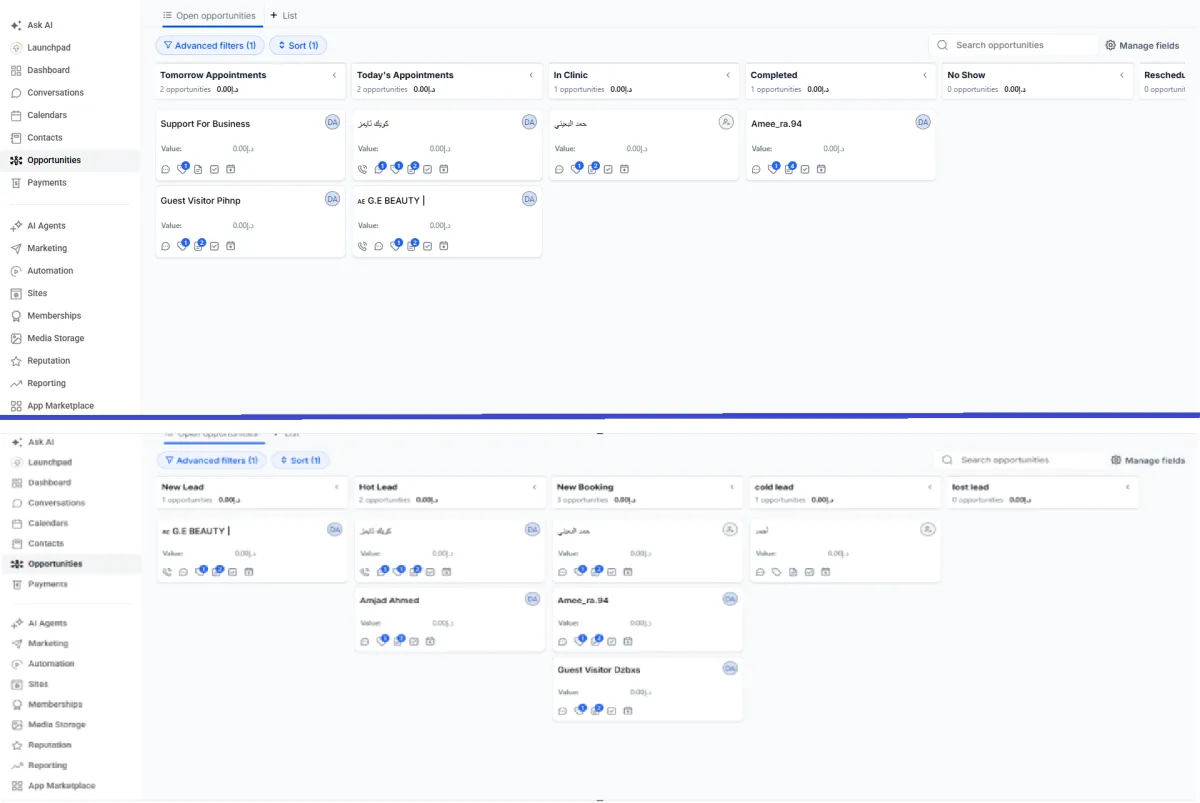The height and width of the screenshot is (803, 1200).
Task: Click notes icon on Amee_ra.94 card in Completed column
Action: tap(789, 169)
